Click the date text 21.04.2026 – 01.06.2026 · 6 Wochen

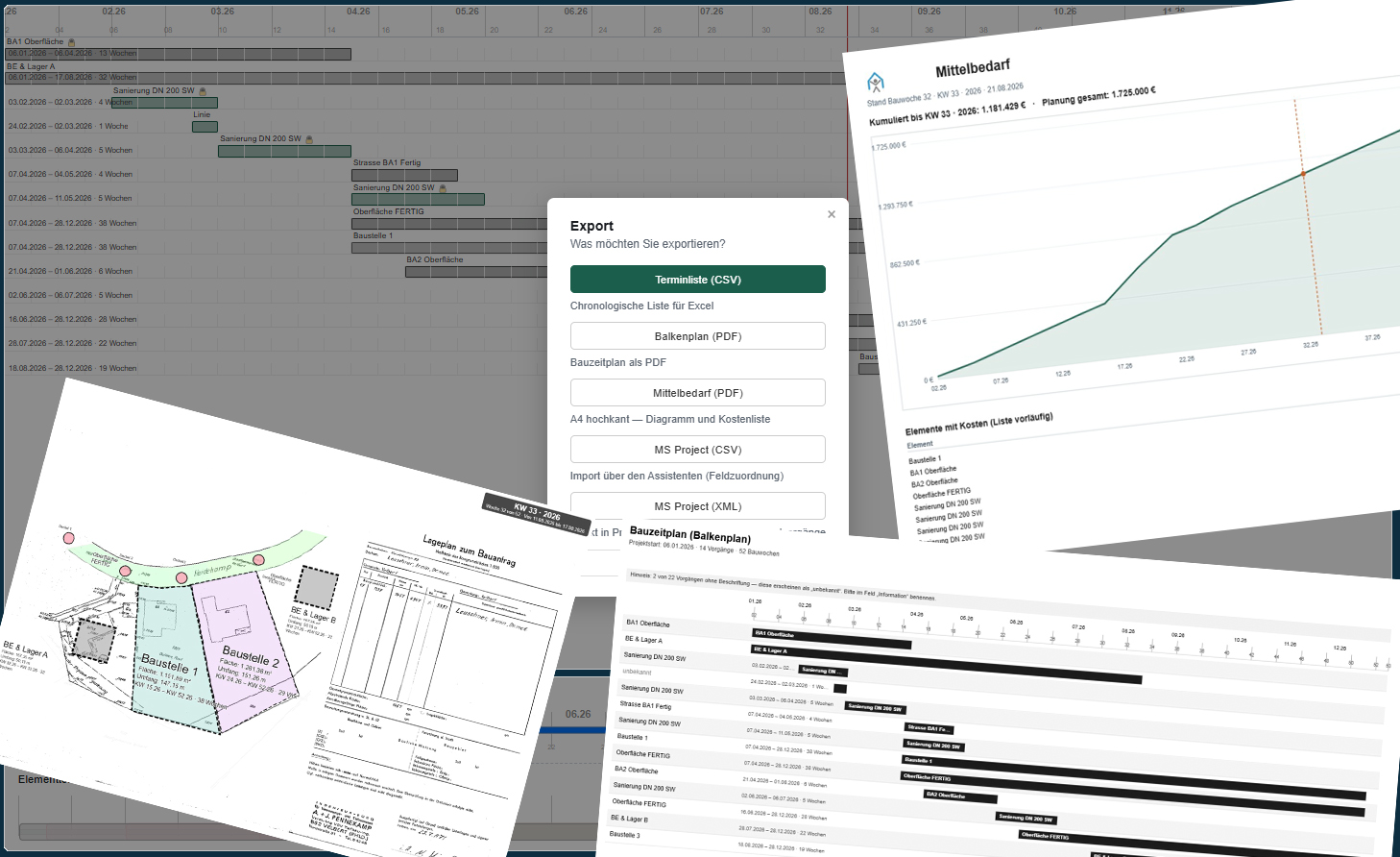point(70,272)
